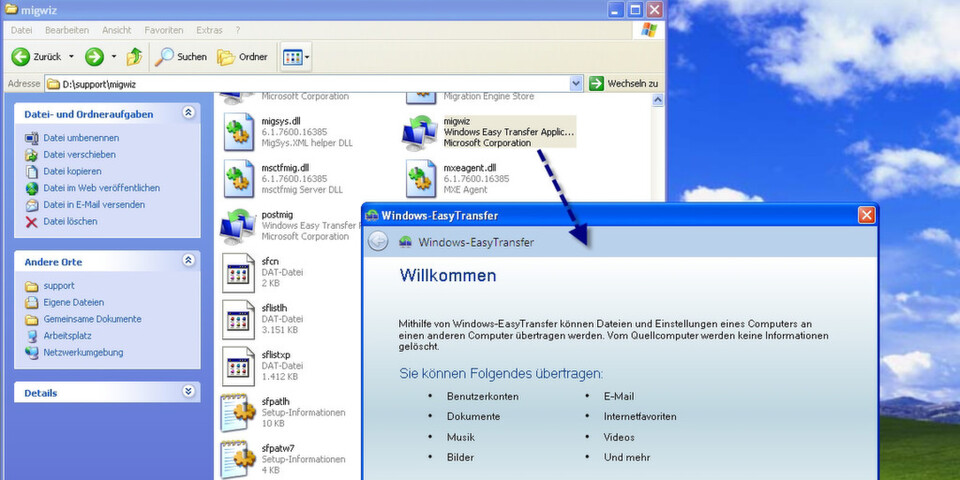The height and width of the screenshot is (480, 960).
Task: Open Netzwerkumgebung link
Action: pos(83,352)
